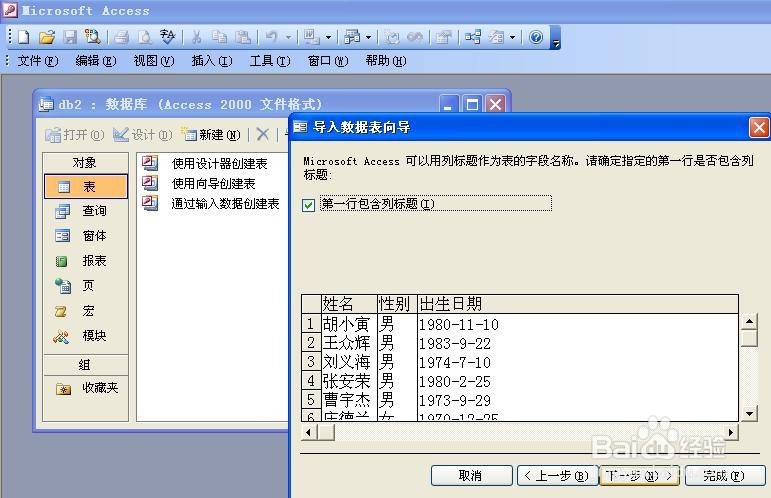Click the New database icon
Screen dimensions: 771x498
[x=24, y=37]
